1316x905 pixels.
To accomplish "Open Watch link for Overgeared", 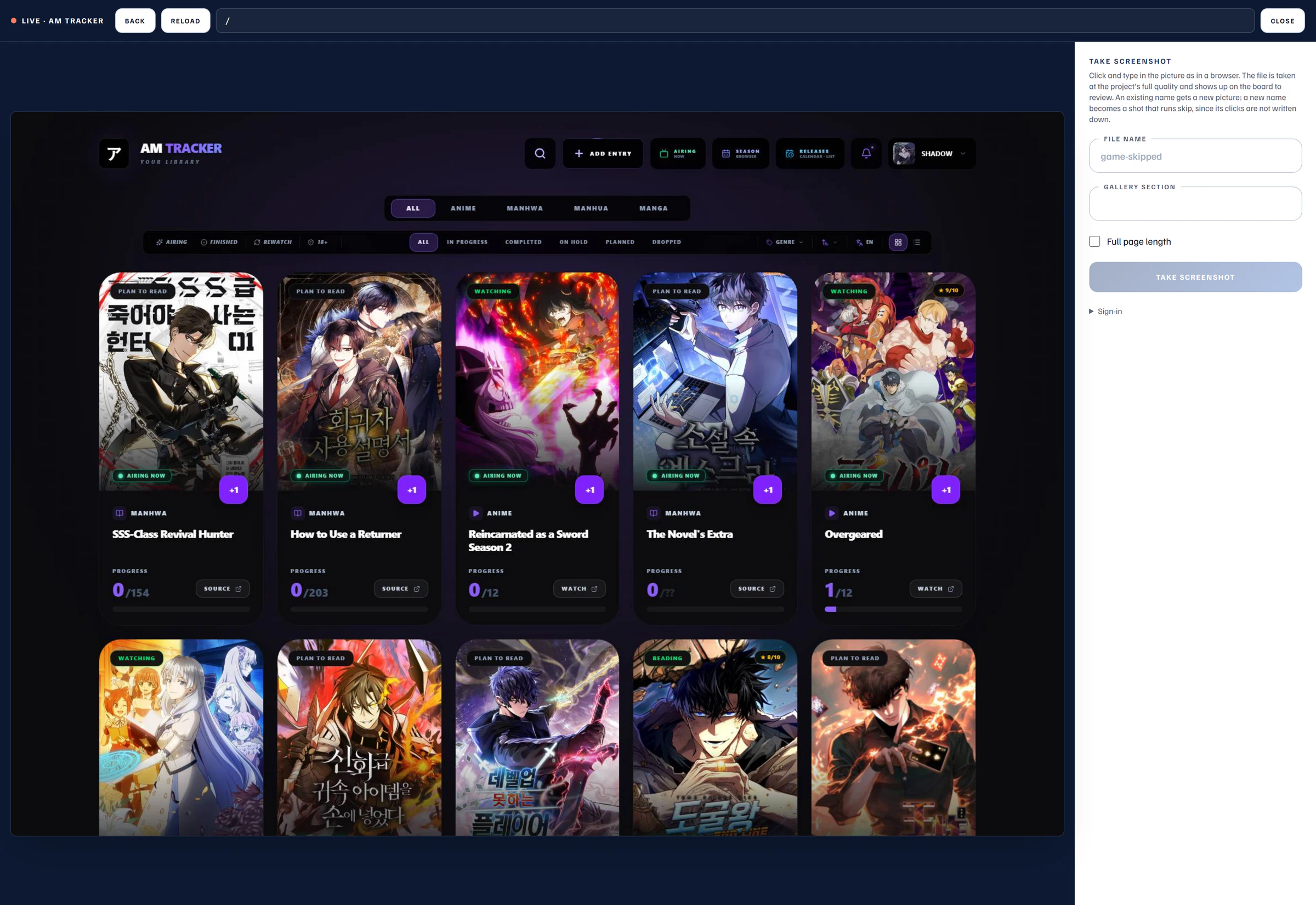I will point(935,589).
